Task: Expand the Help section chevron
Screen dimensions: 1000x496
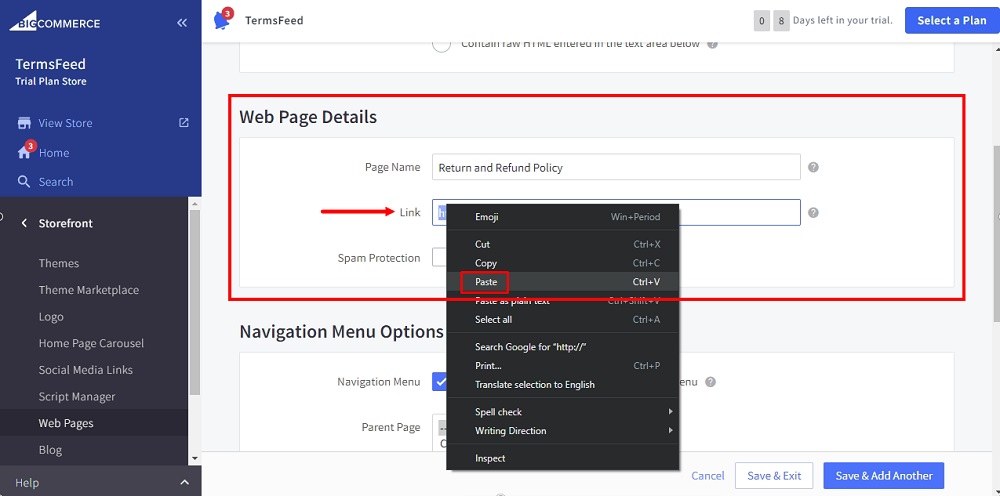Action: pyautogui.click(x=184, y=483)
